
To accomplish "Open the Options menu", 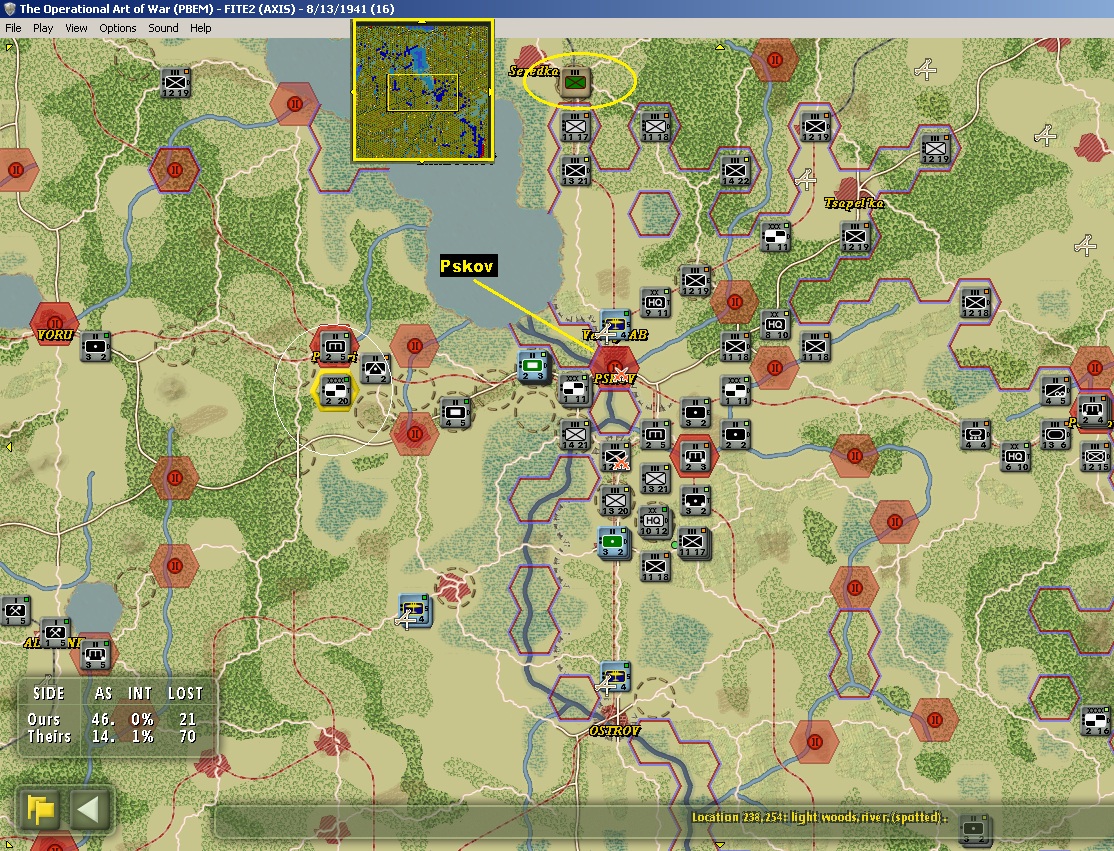I will [x=117, y=28].
